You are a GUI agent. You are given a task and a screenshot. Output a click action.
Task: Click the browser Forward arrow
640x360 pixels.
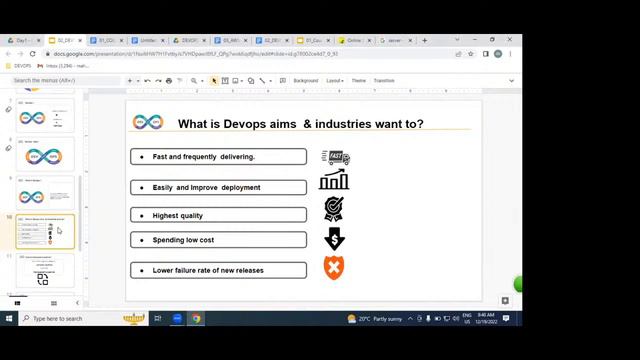point(20,54)
